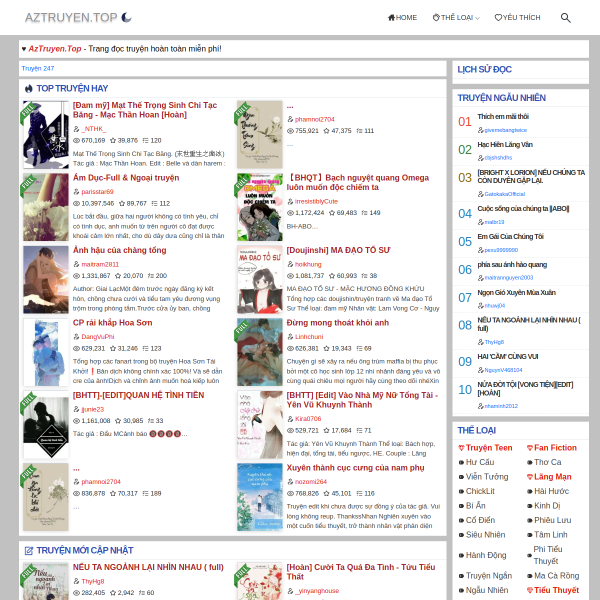Open random story 05 Em Gái Của Chúng Tôi
The width and height of the screenshot is (600, 600).
coord(510,237)
